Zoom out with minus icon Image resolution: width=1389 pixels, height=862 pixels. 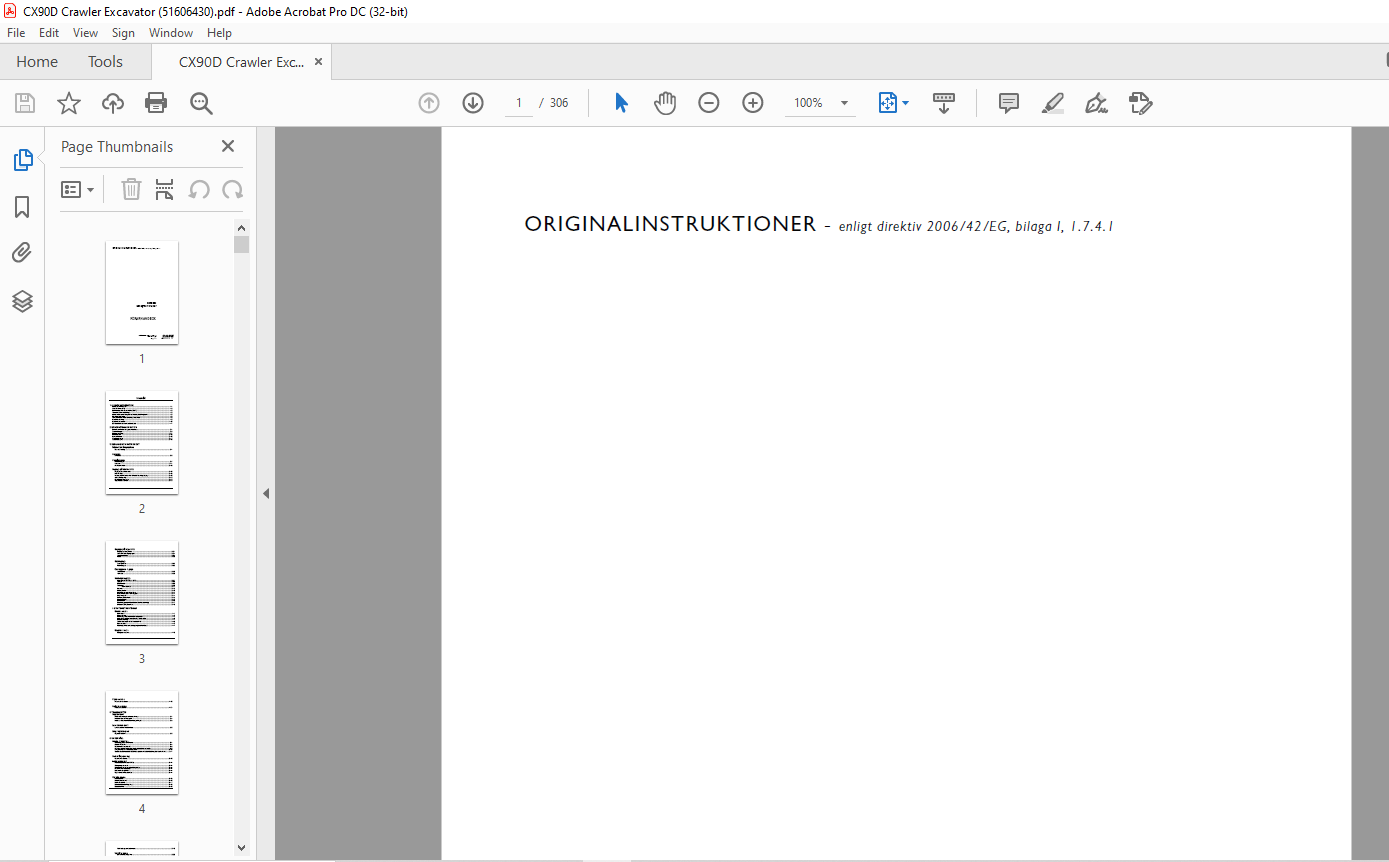(709, 103)
